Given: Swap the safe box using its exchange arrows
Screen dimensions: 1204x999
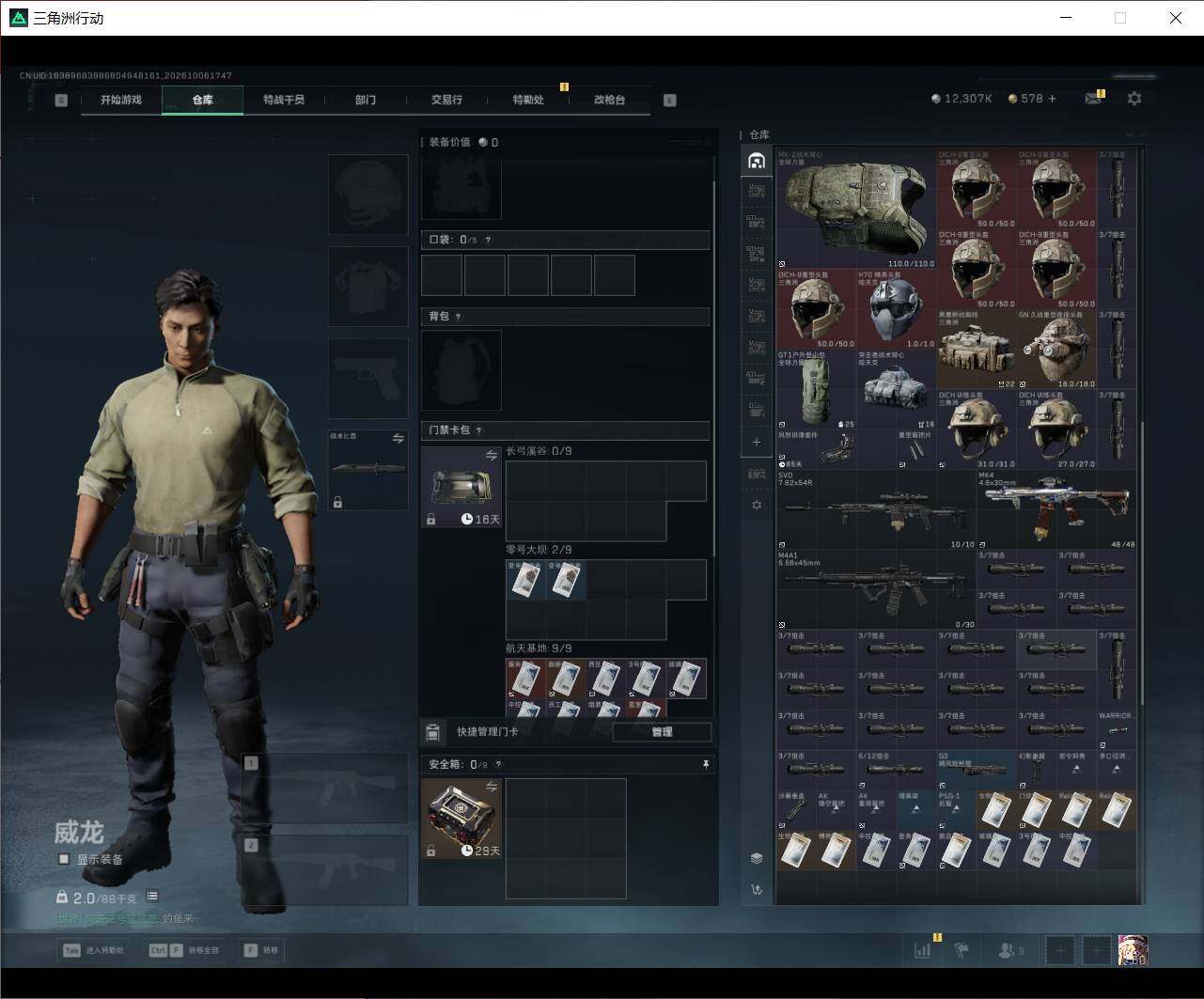Looking at the screenshot, I should click(x=491, y=787).
